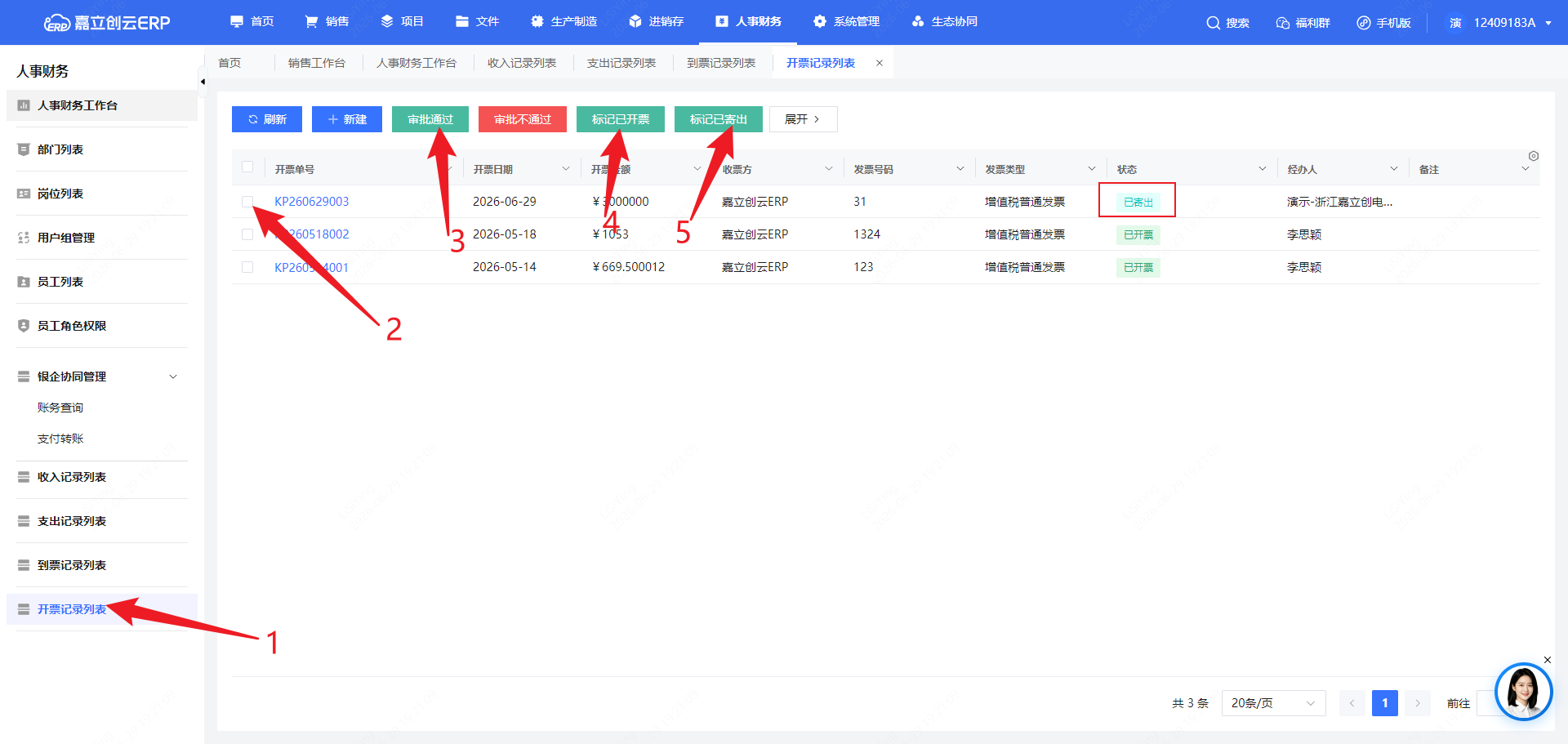
Task: Click the 刷新 button
Action: click(267, 119)
